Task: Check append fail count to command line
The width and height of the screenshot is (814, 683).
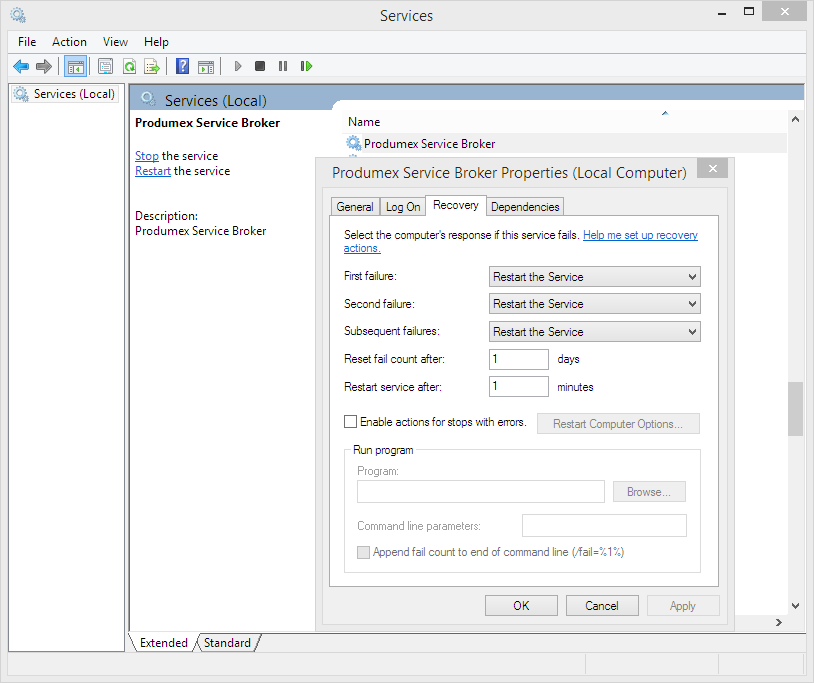Action: [364, 552]
